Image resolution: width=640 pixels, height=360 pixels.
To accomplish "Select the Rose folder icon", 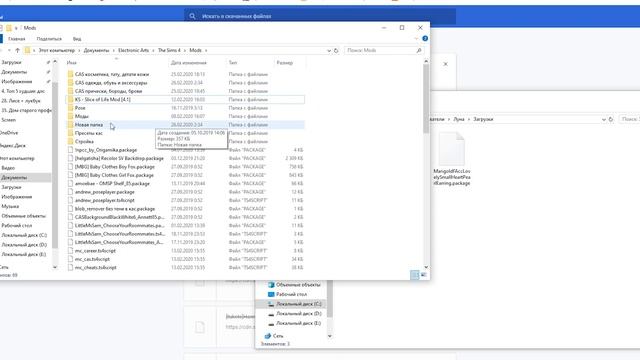I will [70, 108].
